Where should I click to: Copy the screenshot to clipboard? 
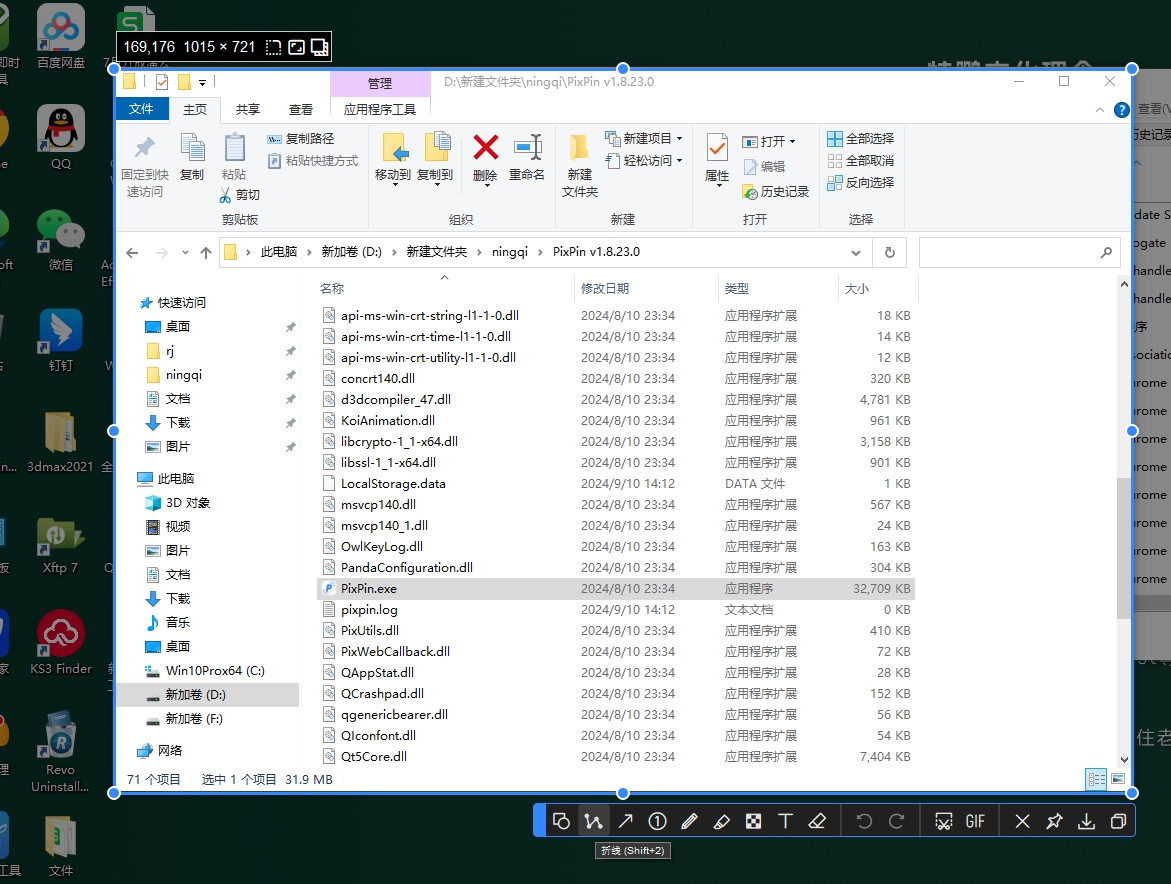pos(1118,821)
